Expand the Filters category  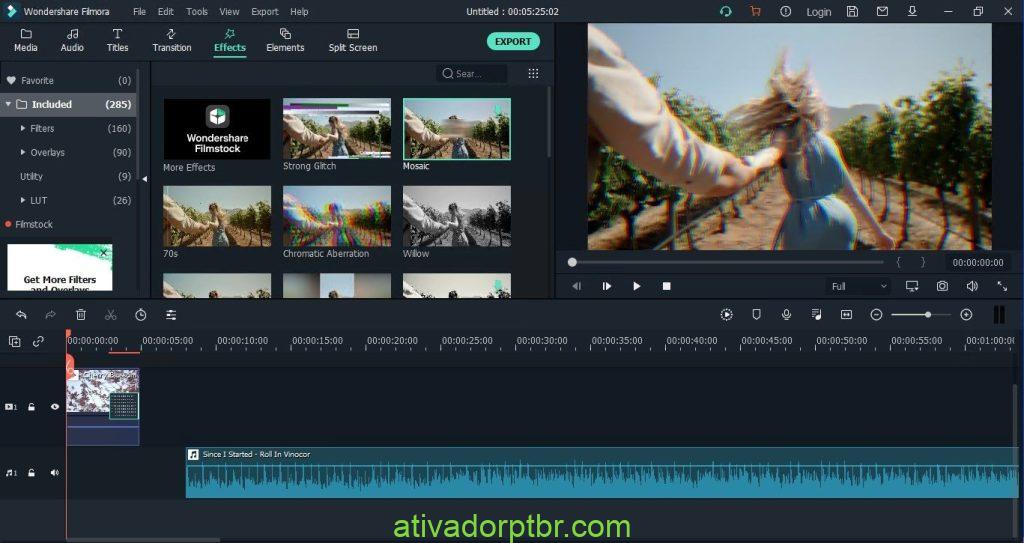coord(24,129)
